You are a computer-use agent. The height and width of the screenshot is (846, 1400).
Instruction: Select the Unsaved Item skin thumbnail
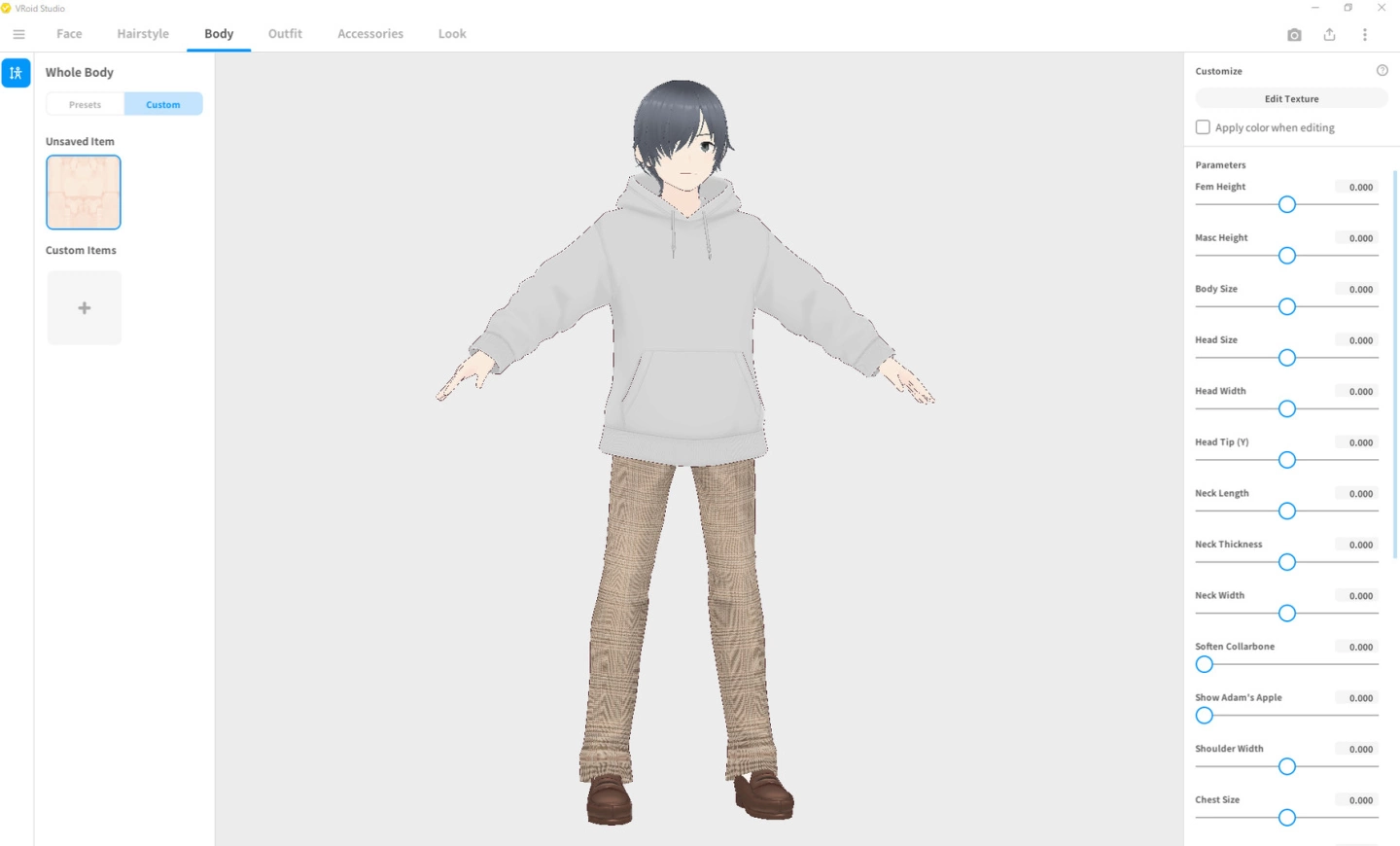coord(83,192)
